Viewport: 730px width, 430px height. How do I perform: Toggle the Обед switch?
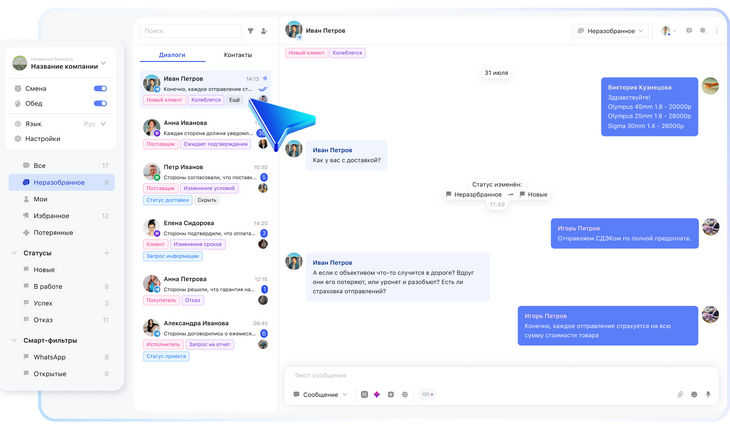pyautogui.click(x=100, y=103)
